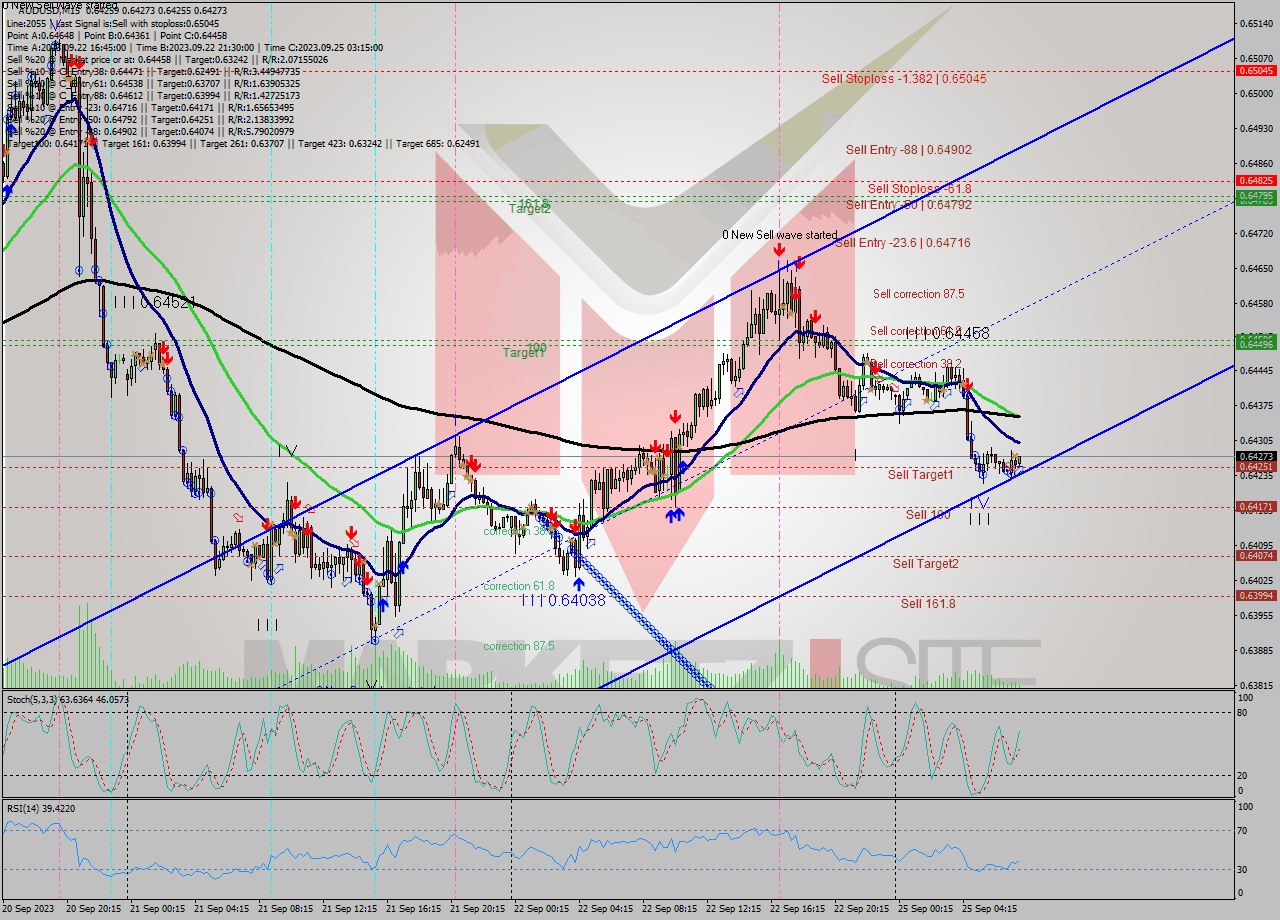The width and height of the screenshot is (1280, 920).
Task: Select the 'Sell Target2' label
Action: pyautogui.click(x=926, y=564)
